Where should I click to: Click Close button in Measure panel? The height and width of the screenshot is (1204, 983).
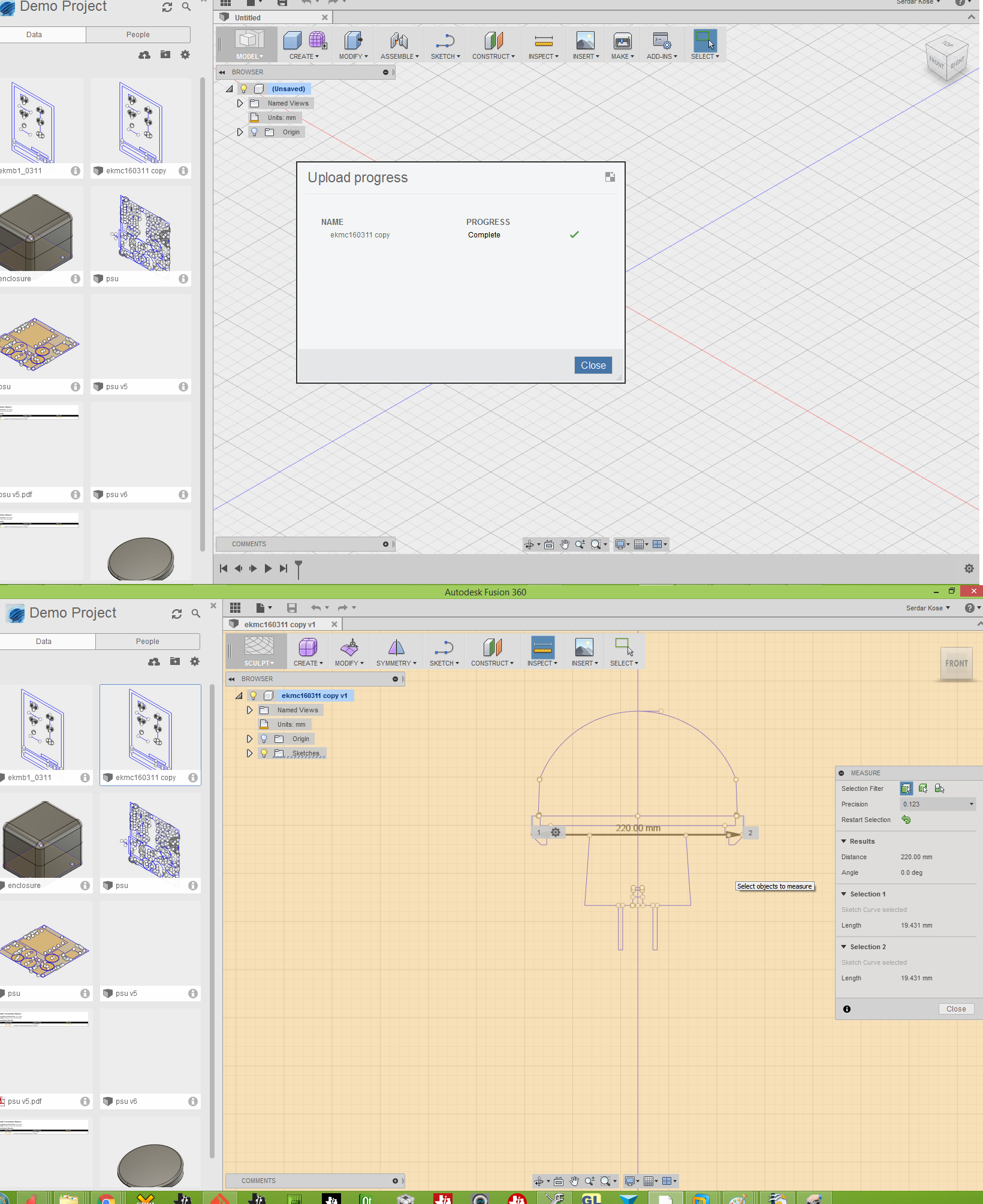click(x=956, y=1009)
